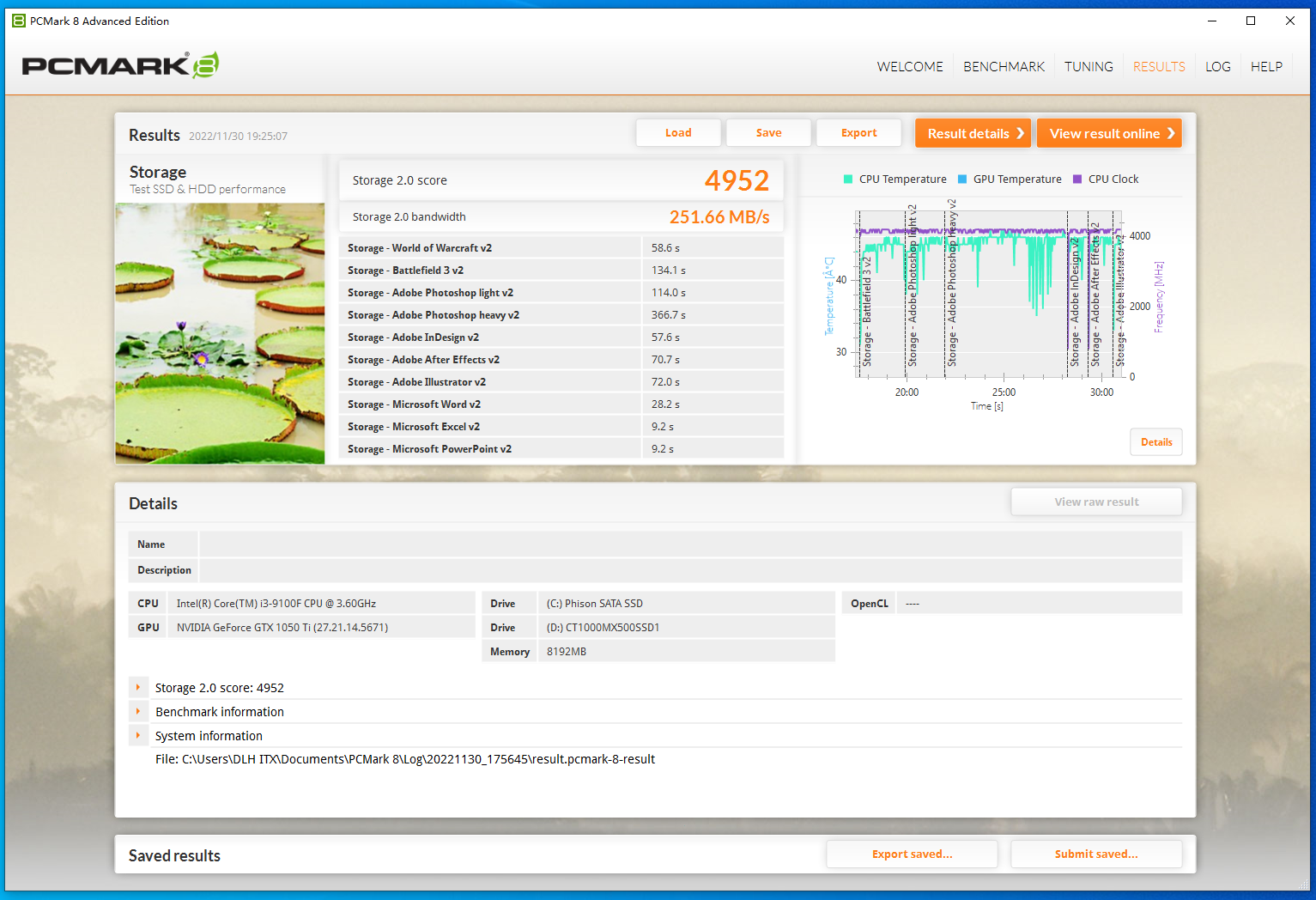Viewport: 1316px width, 900px height.
Task: Open the Help tab
Action: pos(1266,67)
